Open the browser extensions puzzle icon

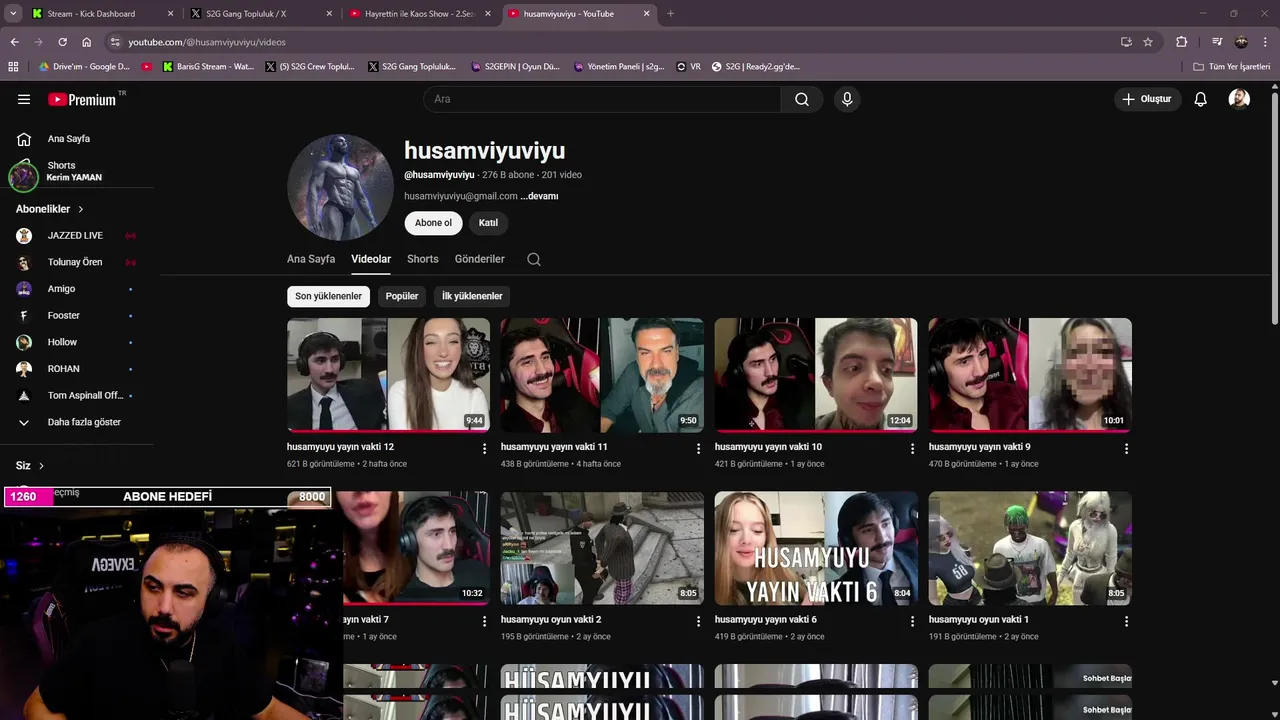click(1181, 42)
